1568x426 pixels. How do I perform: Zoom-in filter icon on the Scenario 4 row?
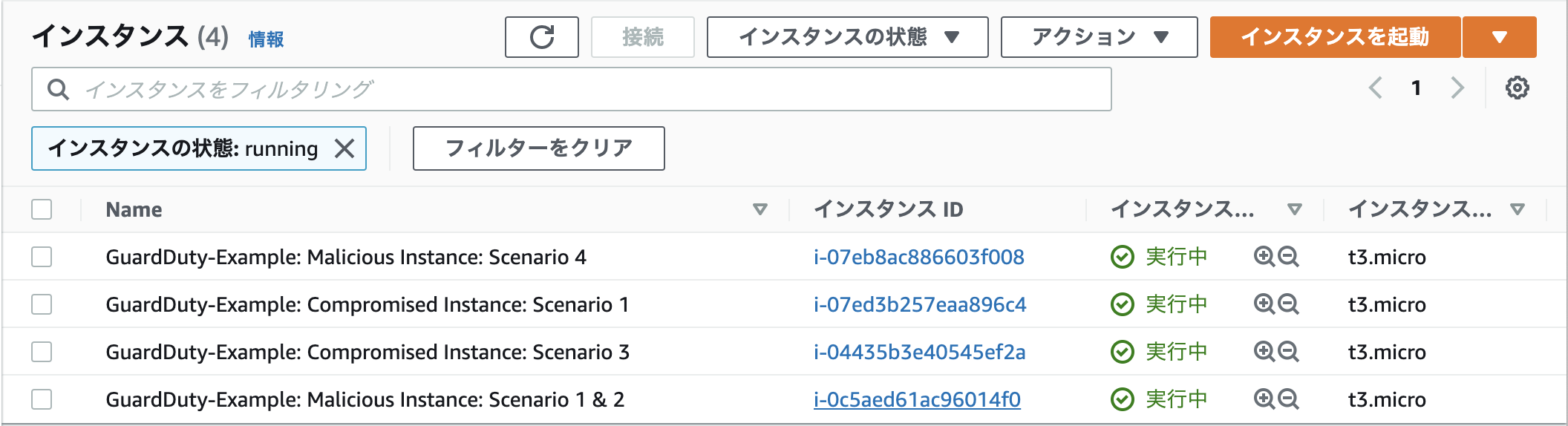(1264, 257)
